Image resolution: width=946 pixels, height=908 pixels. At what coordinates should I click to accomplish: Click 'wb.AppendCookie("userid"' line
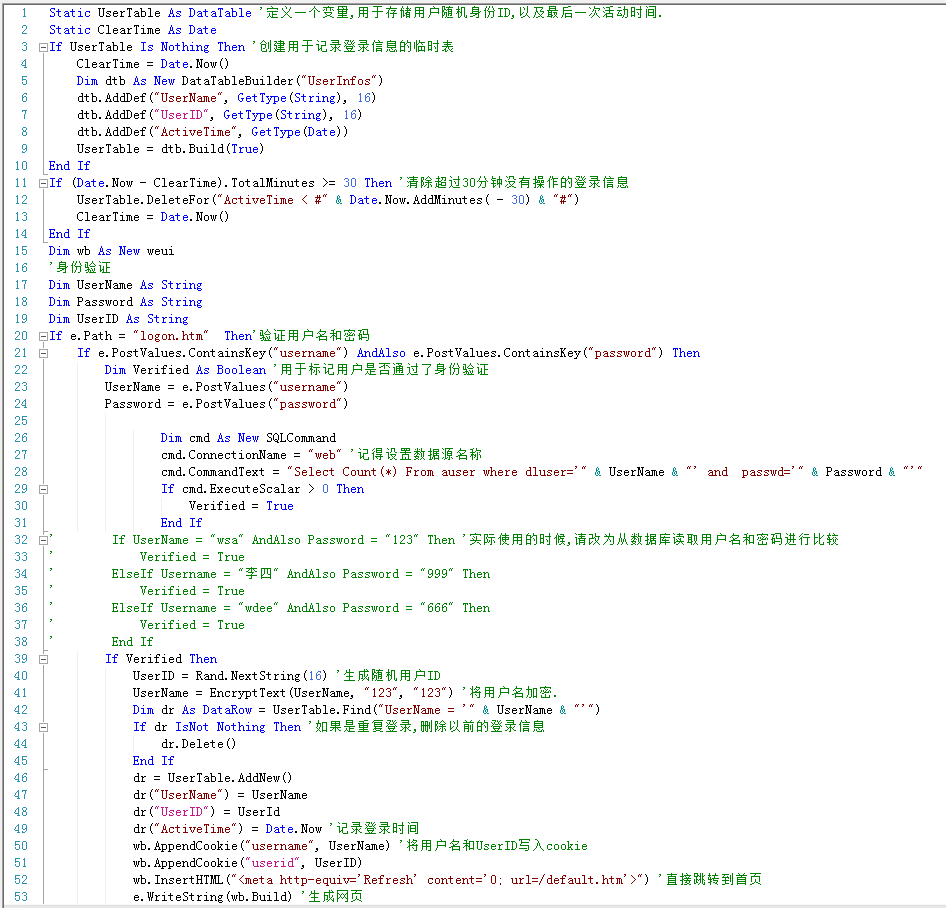(247, 863)
